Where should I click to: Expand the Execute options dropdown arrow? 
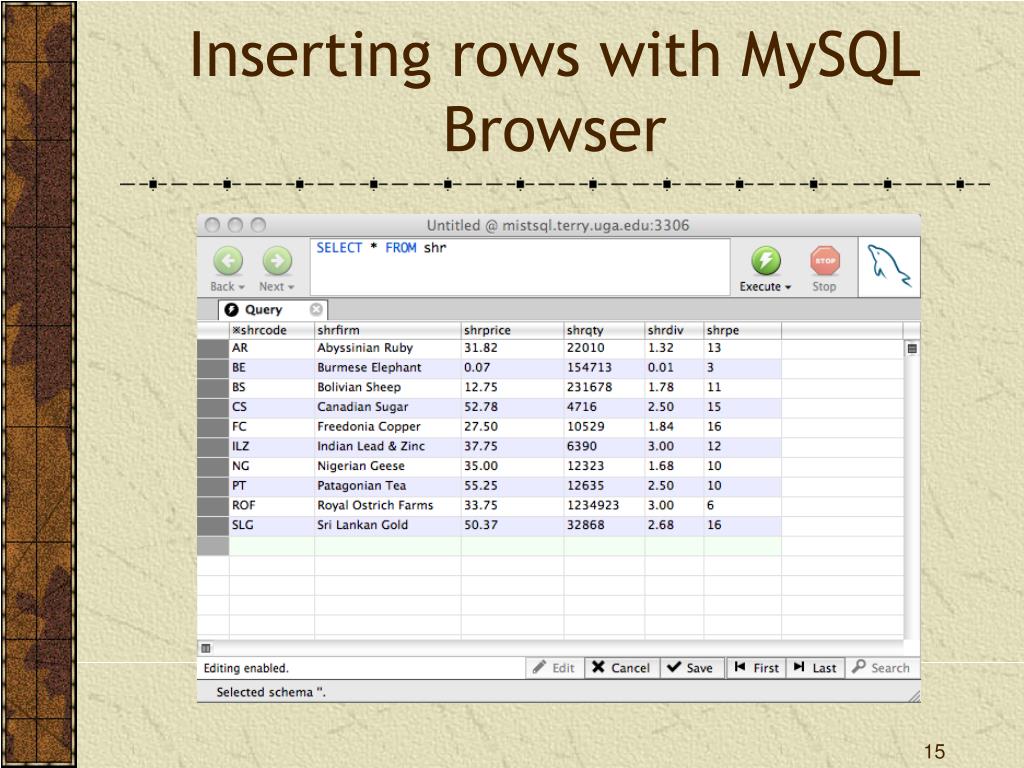click(x=788, y=287)
